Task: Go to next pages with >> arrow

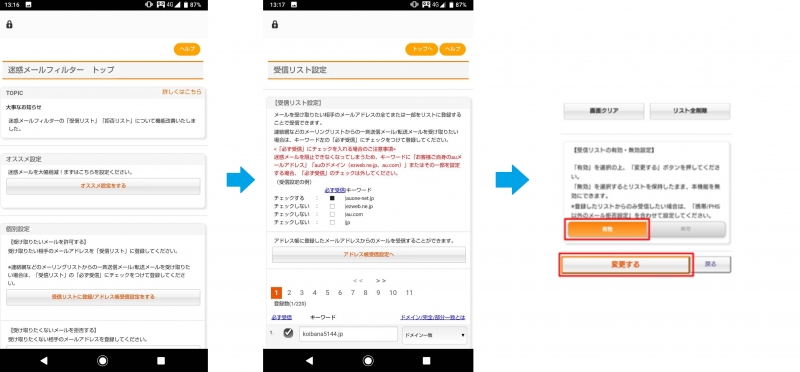Action: (x=381, y=281)
